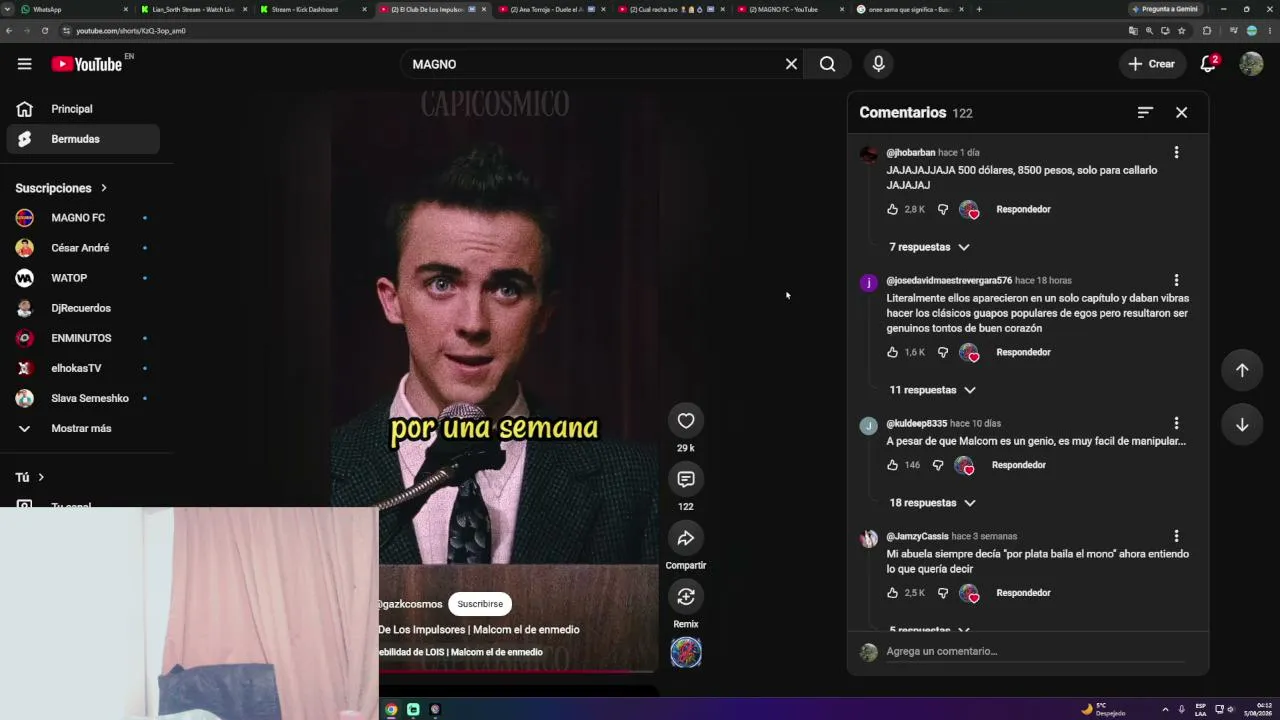This screenshot has height=720, width=1280.
Task: Reply to the @kuldeep8335 comment
Action: 1018,465
